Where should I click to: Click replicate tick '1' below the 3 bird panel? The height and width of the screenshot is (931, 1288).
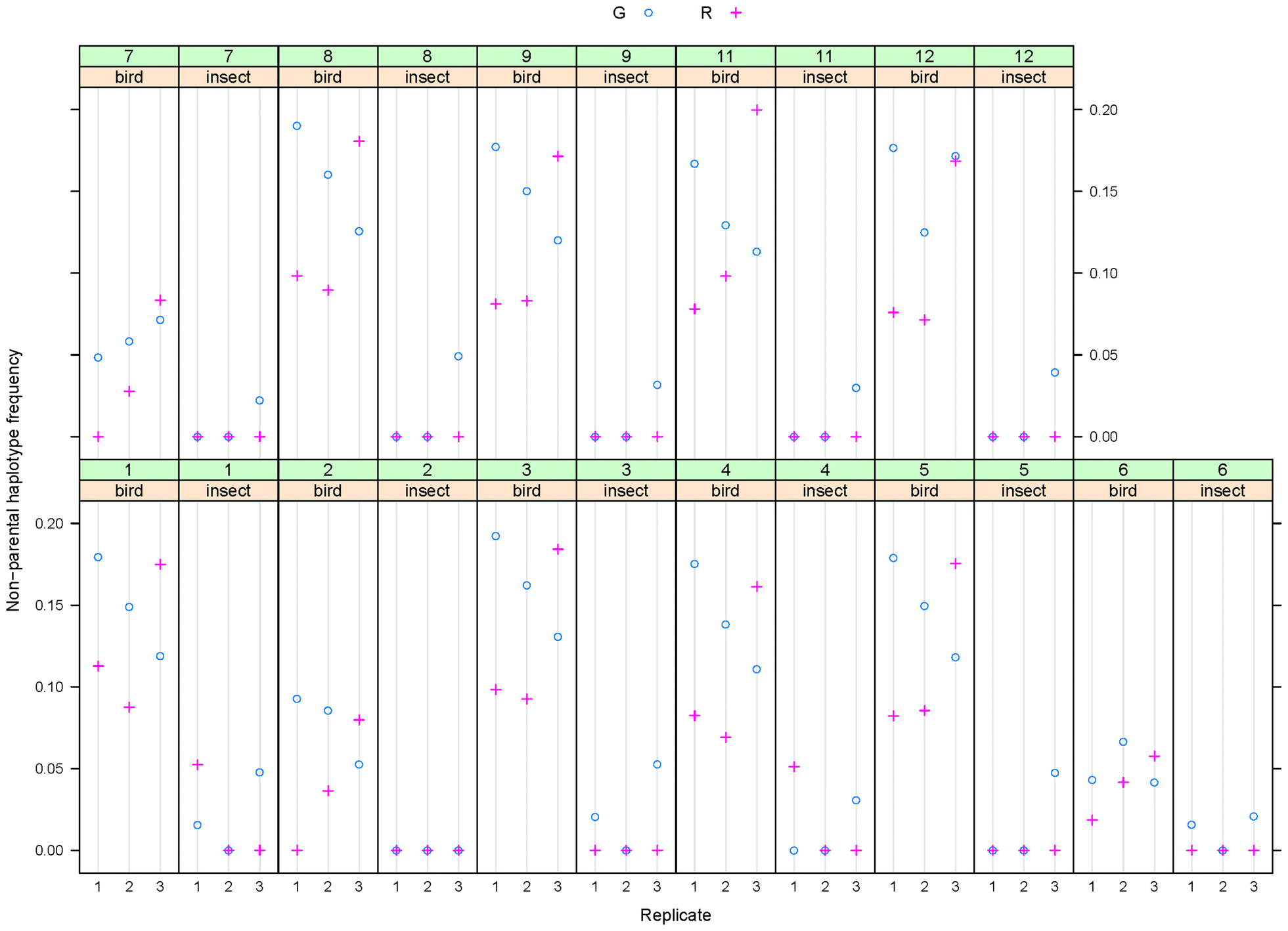point(496,887)
